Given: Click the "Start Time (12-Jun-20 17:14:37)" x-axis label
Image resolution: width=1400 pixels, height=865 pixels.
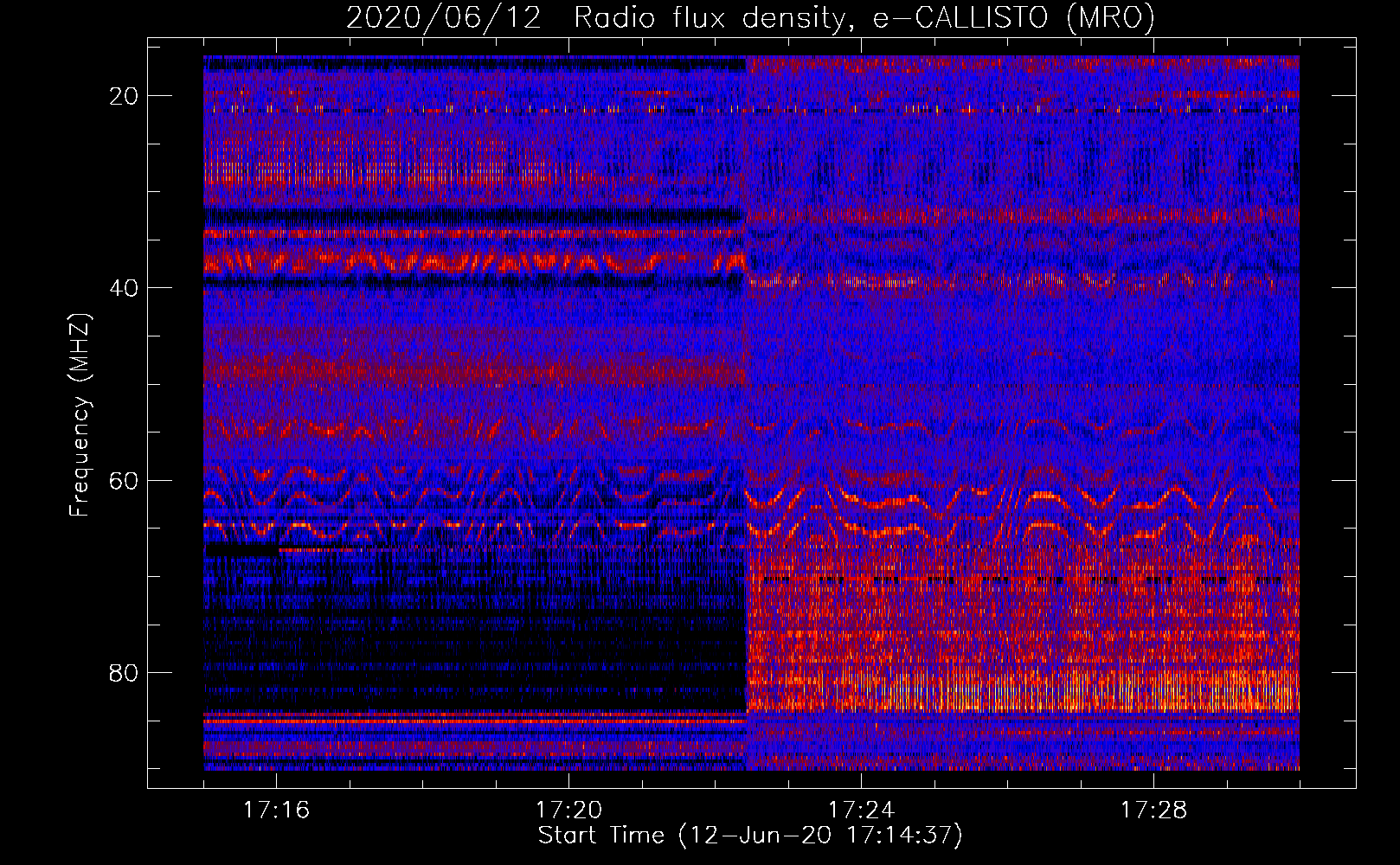Looking at the screenshot, I should (x=750, y=836).
